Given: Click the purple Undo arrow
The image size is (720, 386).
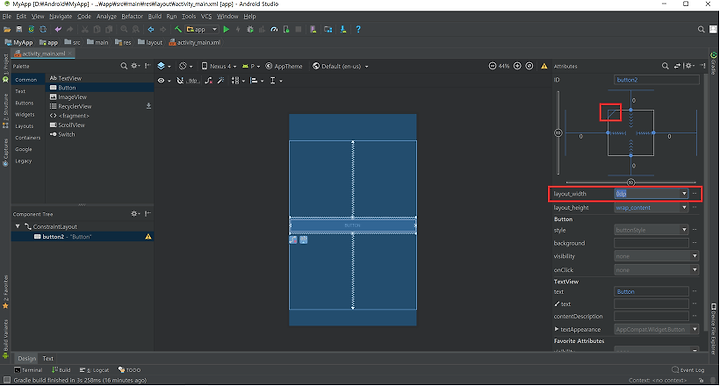Looking at the screenshot, I should 58,29.
